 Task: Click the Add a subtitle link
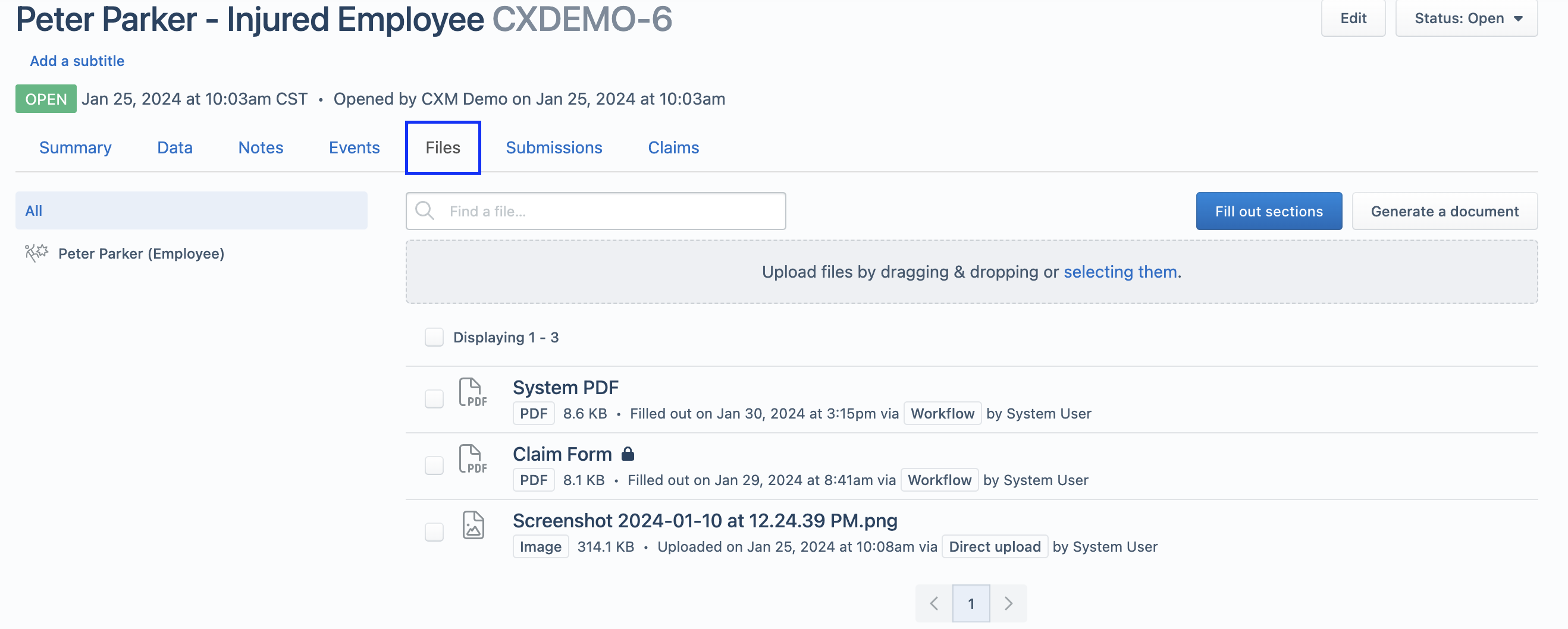pos(77,61)
